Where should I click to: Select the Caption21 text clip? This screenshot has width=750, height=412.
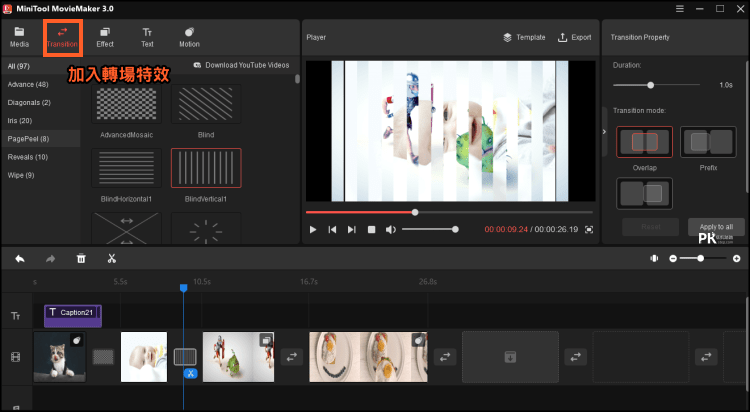tap(73, 316)
